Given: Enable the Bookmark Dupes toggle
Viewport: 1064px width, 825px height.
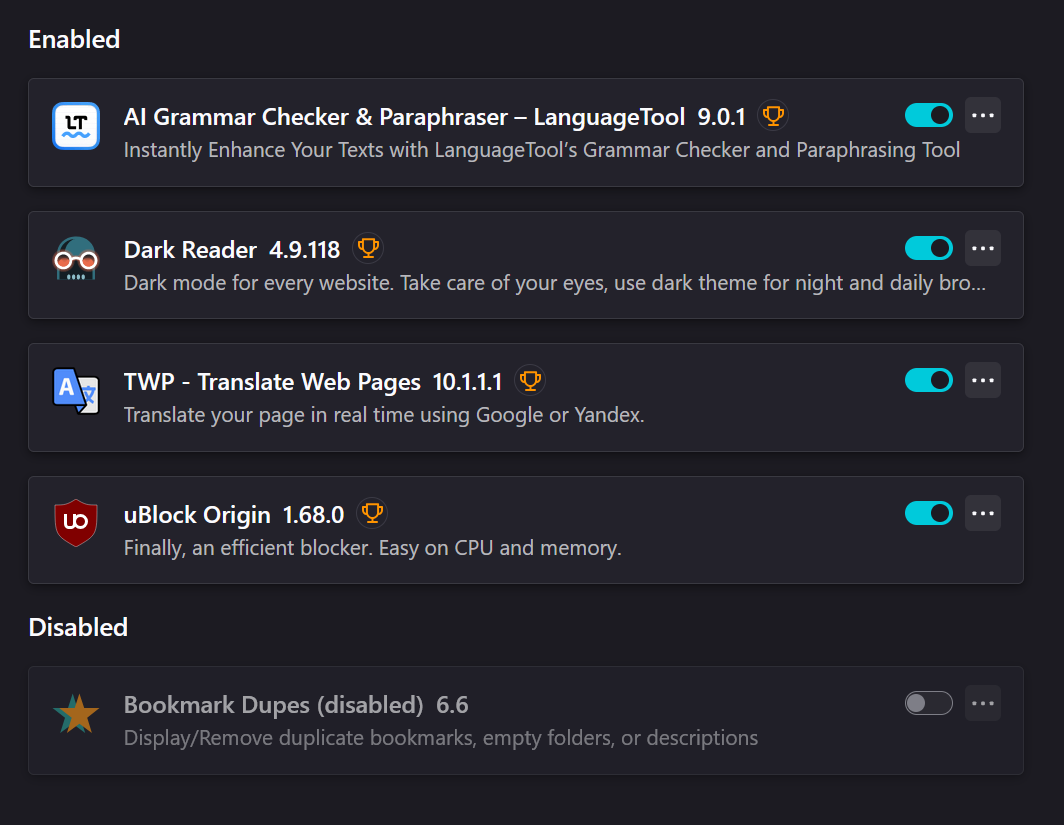Looking at the screenshot, I should pos(928,703).
